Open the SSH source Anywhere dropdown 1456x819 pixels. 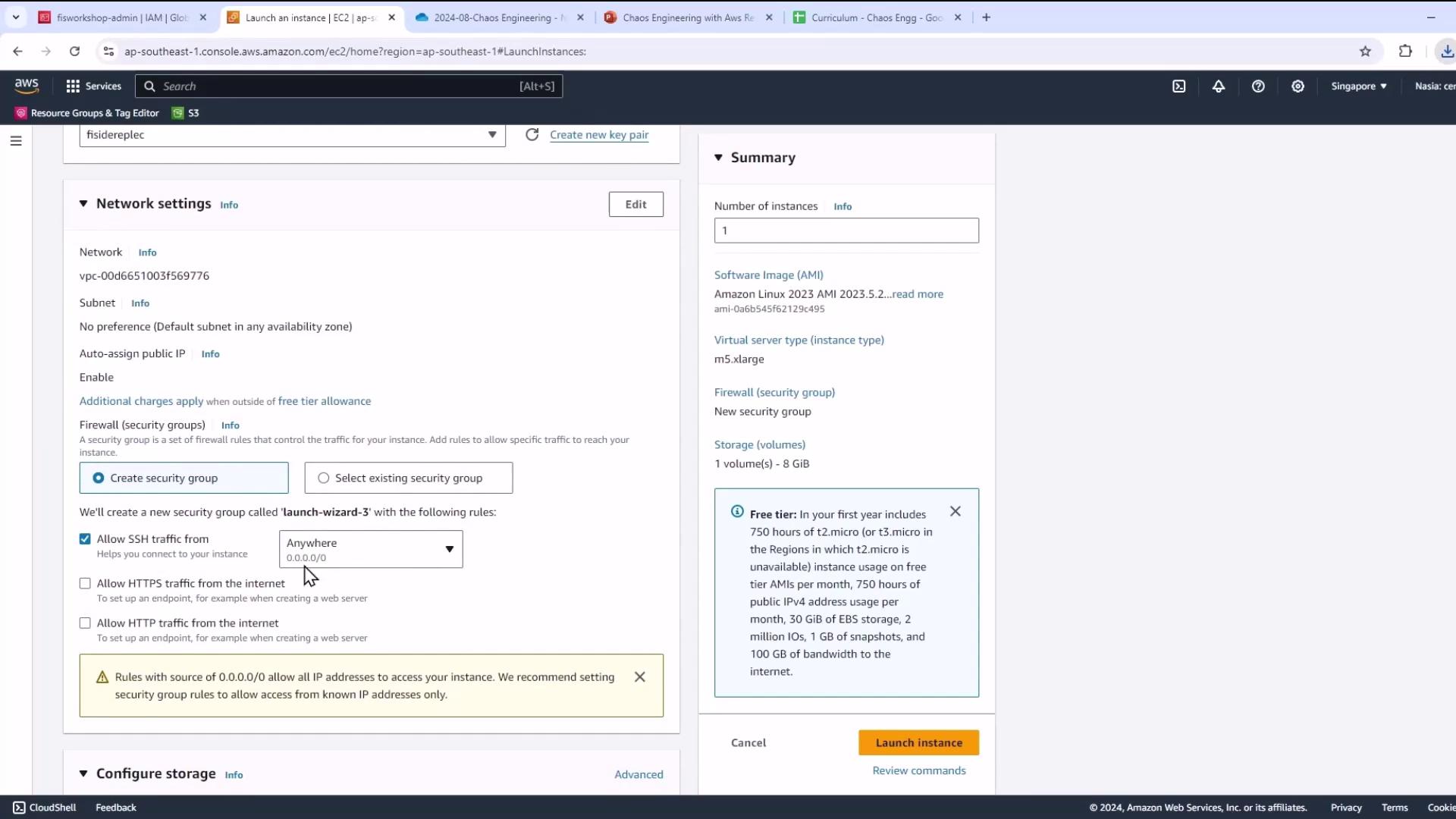pos(370,549)
